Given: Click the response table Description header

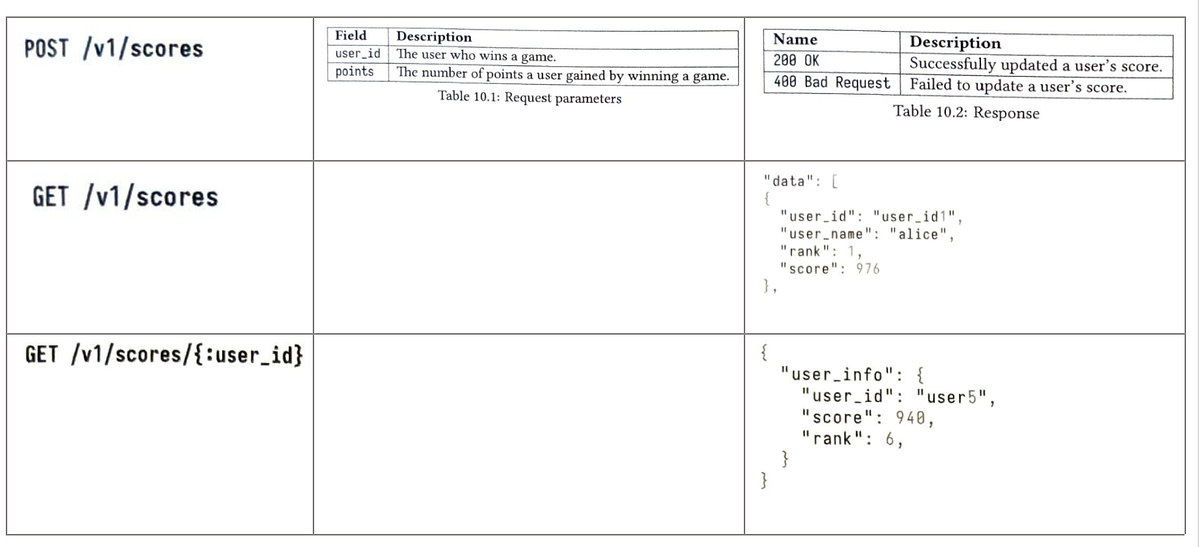Looking at the screenshot, I should [x=955, y=43].
